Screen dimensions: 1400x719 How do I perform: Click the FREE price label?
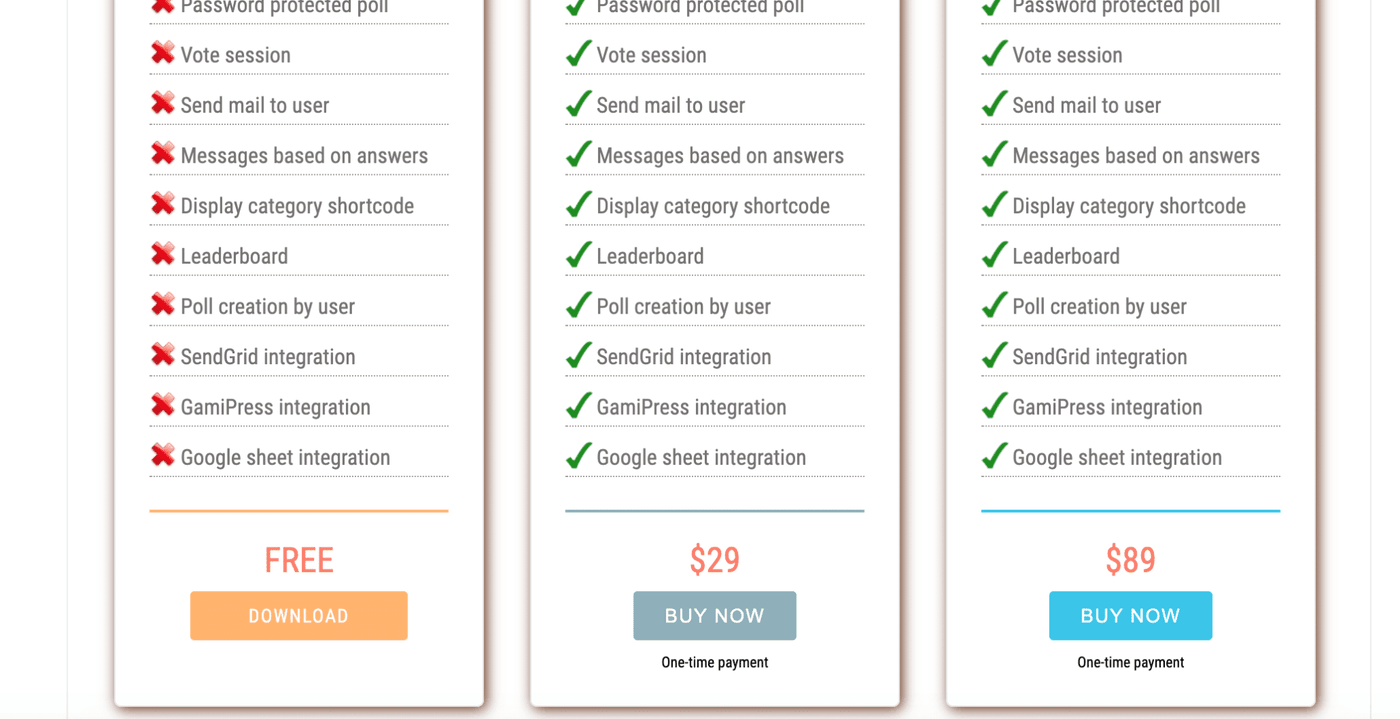point(298,560)
